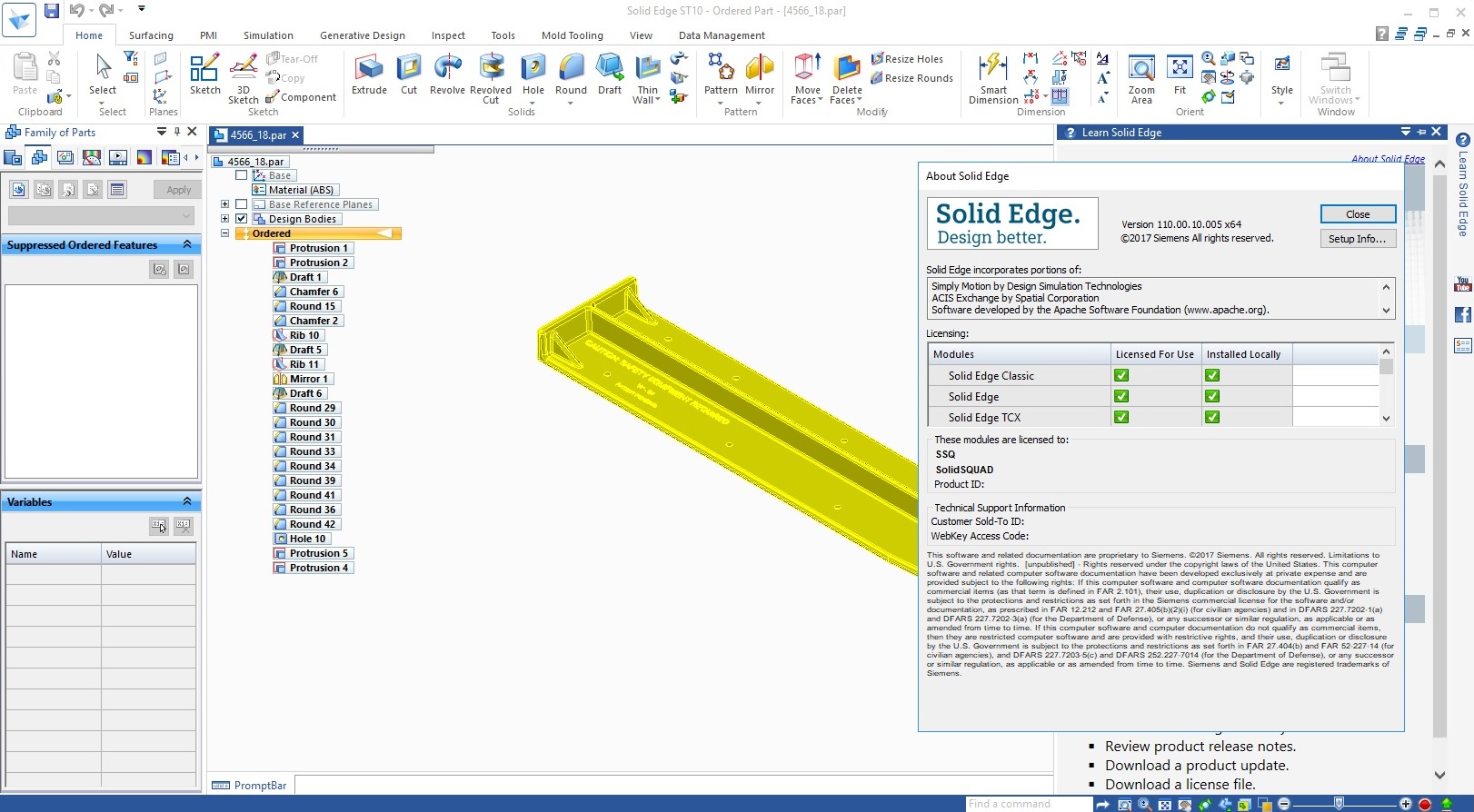Select the 3D Sketch tool
Viewport: 1474px width, 812px height.
coord(243,79)
